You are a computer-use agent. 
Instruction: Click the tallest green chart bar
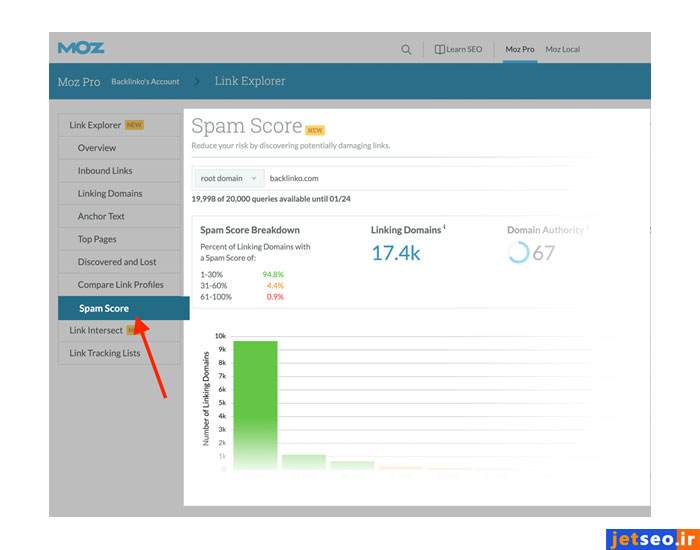(255, 400)
